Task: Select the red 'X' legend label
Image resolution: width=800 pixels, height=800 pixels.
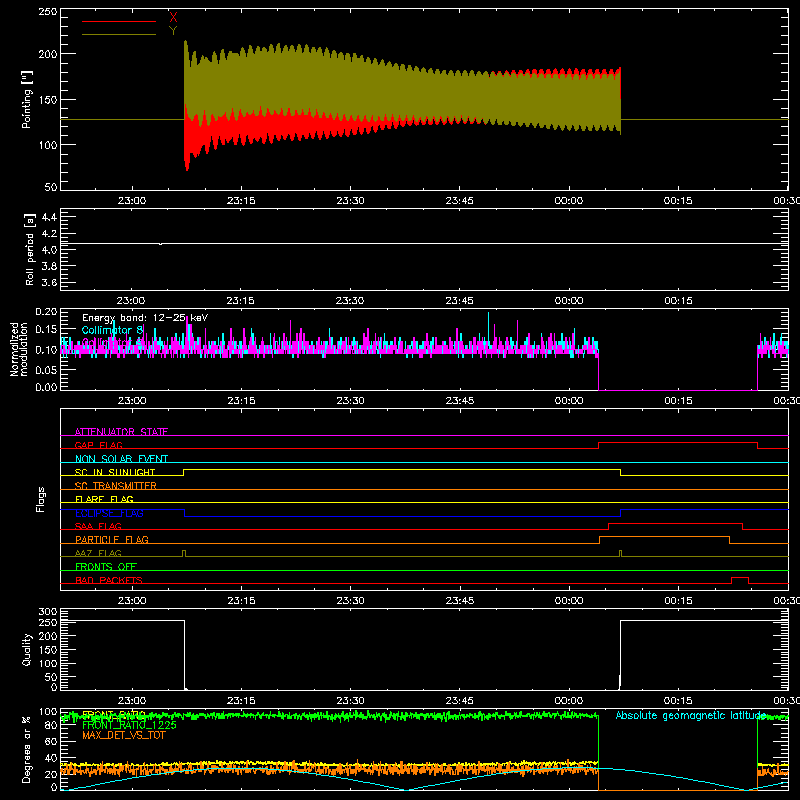Action: [173, 18]
